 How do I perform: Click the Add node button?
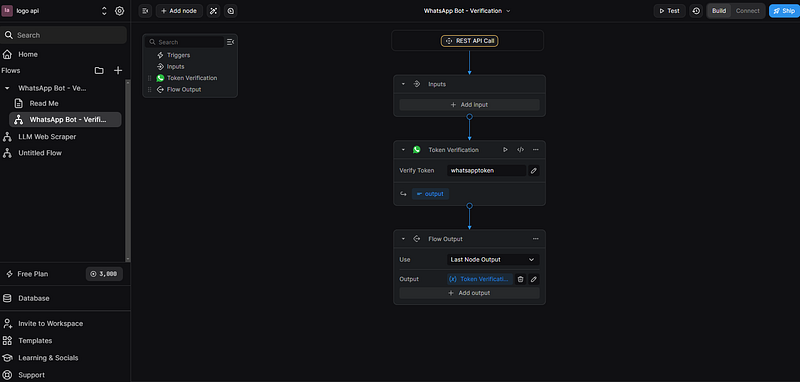[179, 11]
